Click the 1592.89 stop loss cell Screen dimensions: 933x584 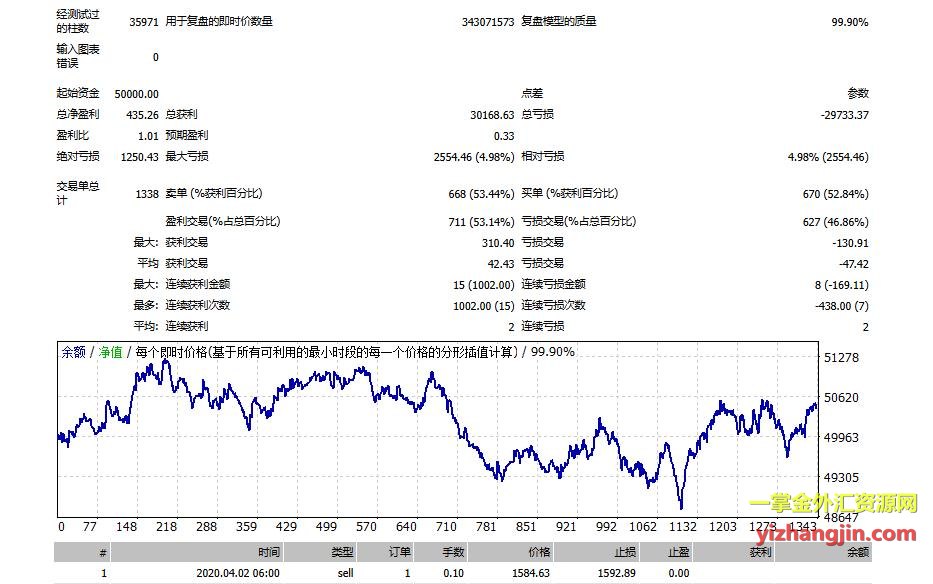612,573
